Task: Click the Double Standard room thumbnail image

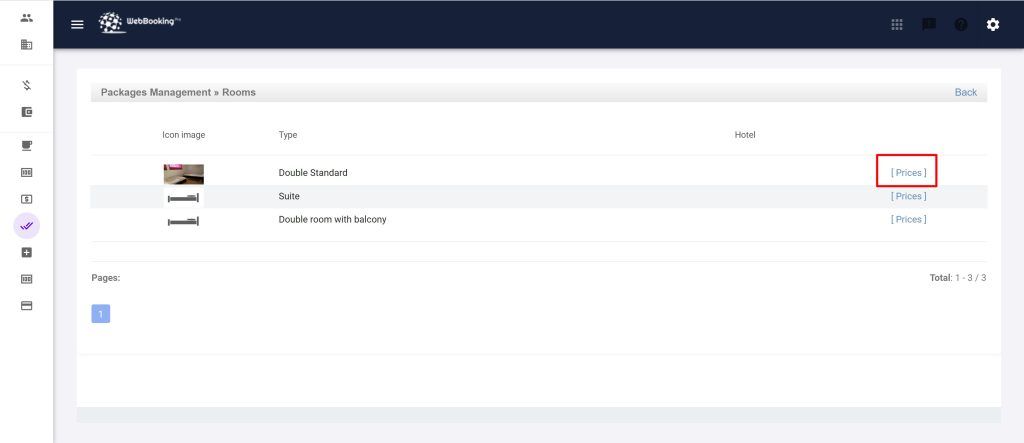Action: (184, 174)
